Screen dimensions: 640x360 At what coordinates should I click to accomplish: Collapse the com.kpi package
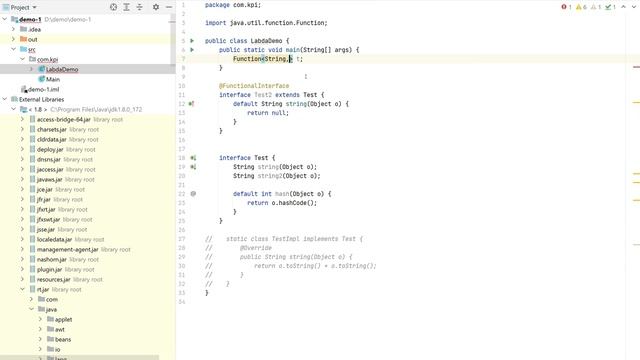coord(22,59)
